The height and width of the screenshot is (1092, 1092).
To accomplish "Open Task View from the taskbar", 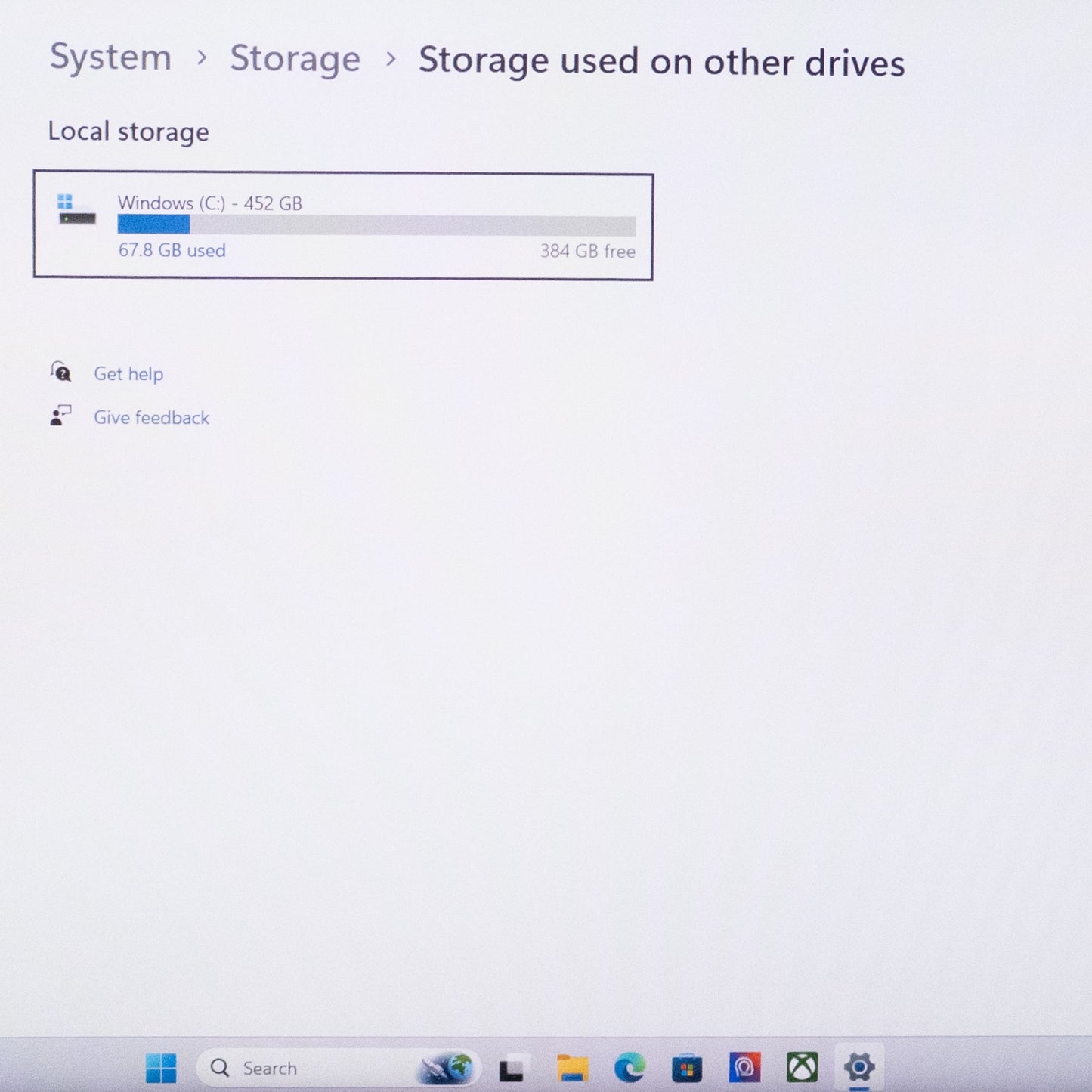I will click(512, 1068).
